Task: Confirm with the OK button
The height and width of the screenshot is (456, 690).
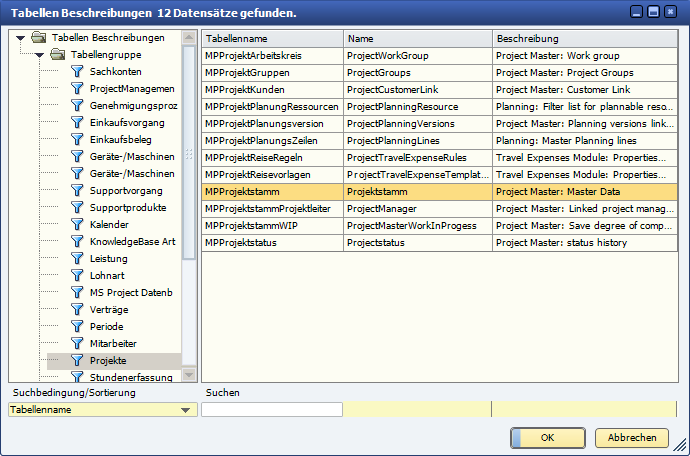Action: point(548,438)
